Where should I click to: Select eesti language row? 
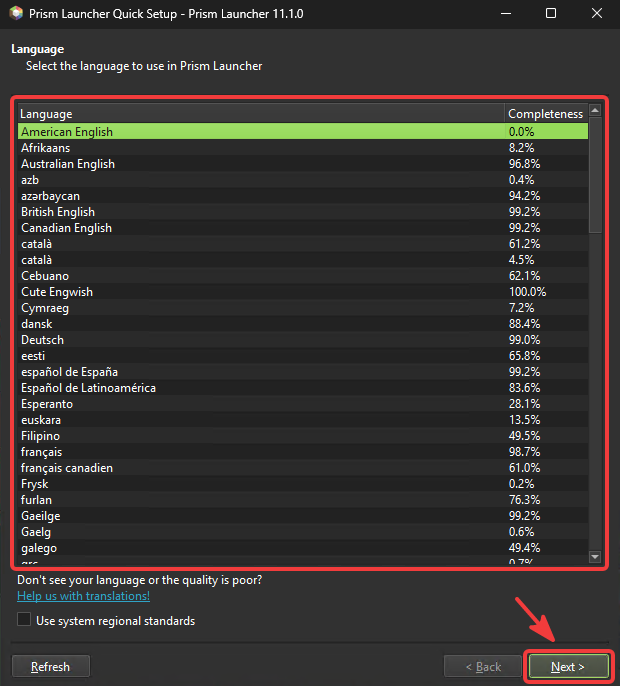[x=303, y=356]
